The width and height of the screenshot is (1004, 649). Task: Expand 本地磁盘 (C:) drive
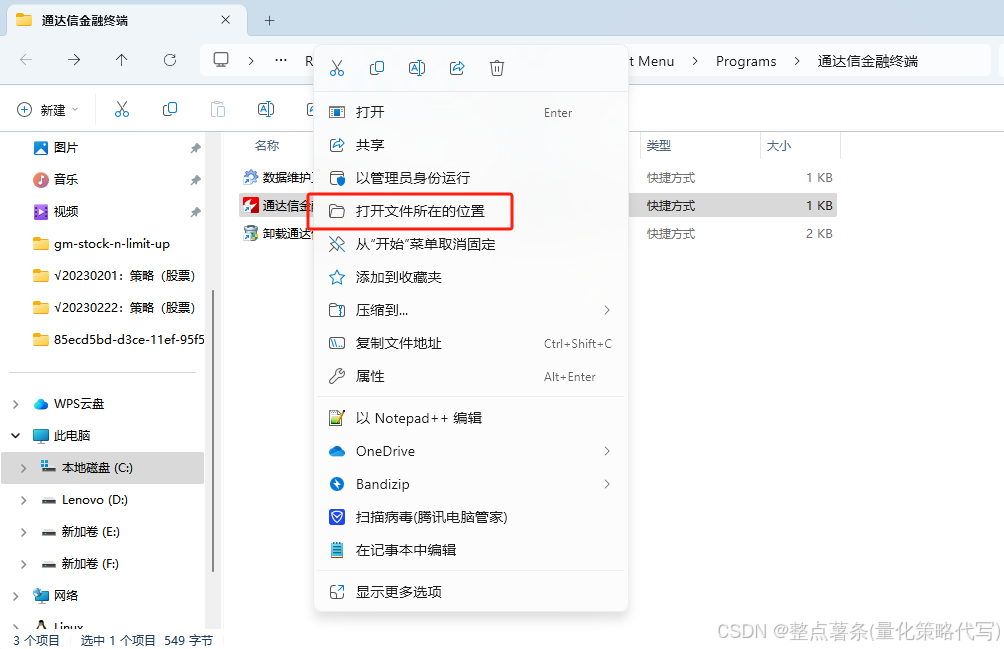click(24, 468)
